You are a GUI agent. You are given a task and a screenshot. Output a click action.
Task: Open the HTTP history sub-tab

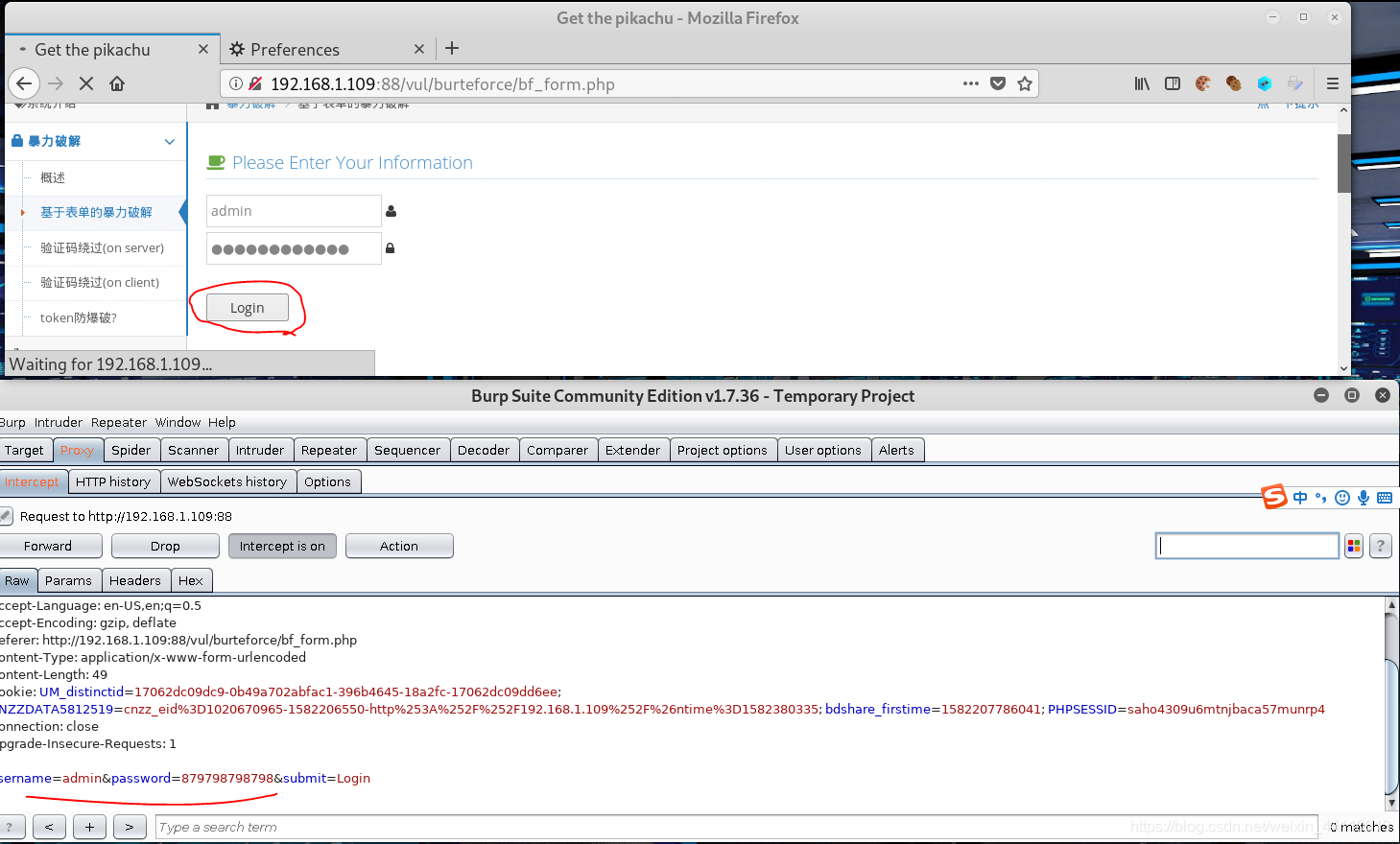(x=113, y=481)
